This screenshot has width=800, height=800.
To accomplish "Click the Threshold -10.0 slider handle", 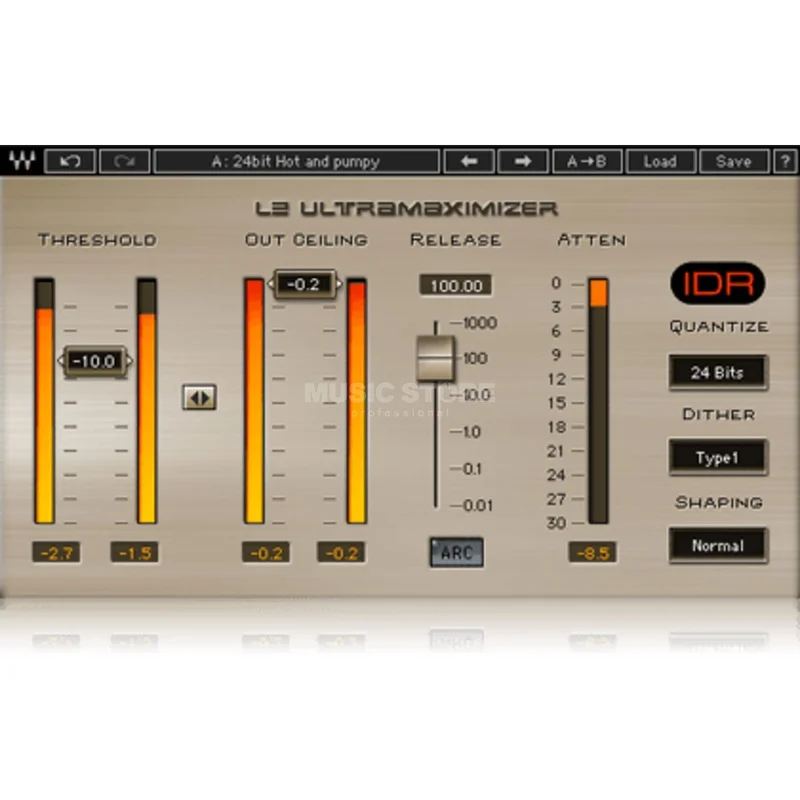I will pos(95,361).
